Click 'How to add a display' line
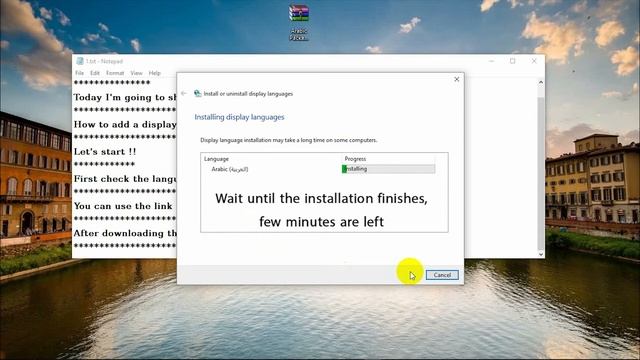 click(125, 125)
